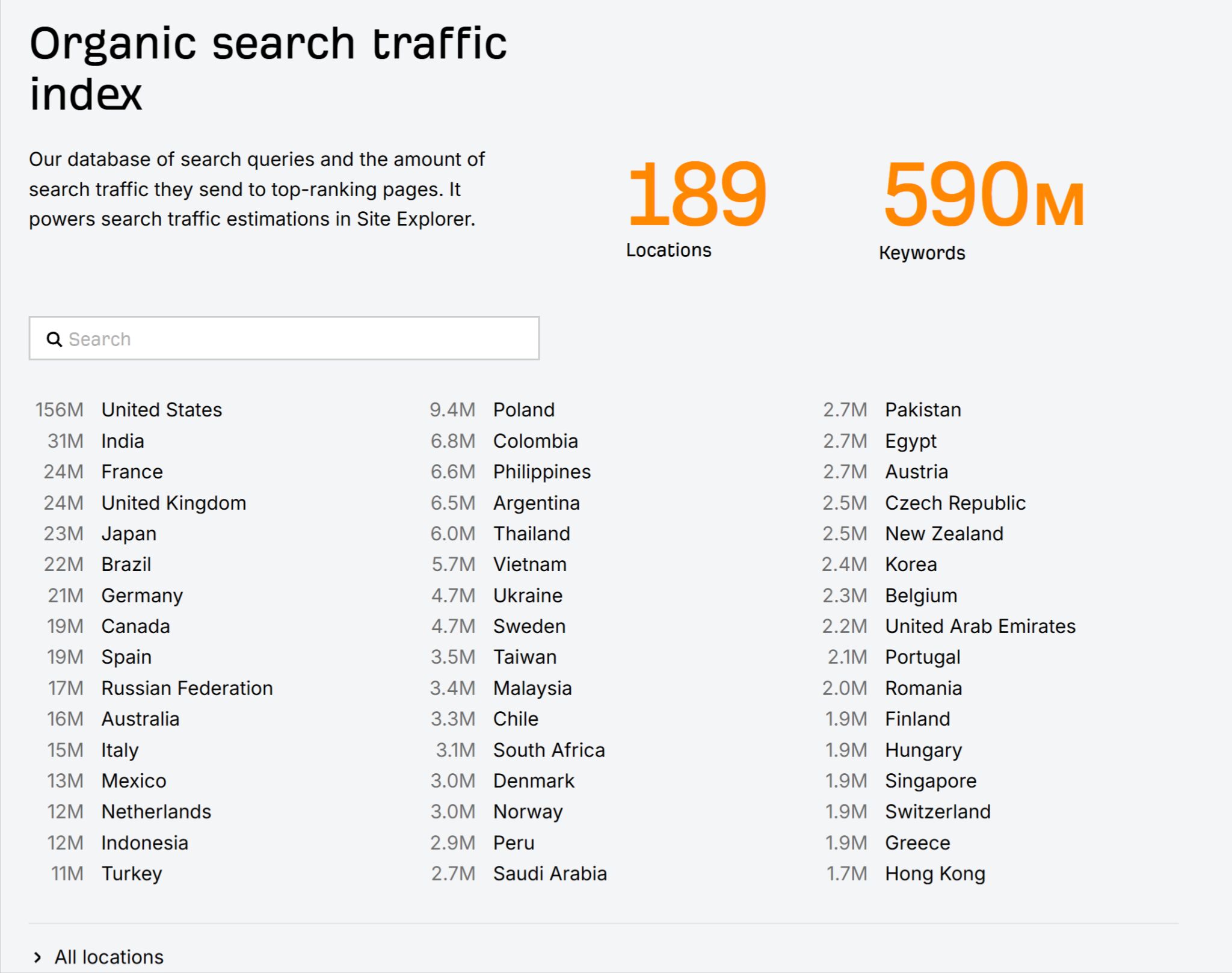
Task: Open the New Zealand listing
Action: [x=944, y=533]
